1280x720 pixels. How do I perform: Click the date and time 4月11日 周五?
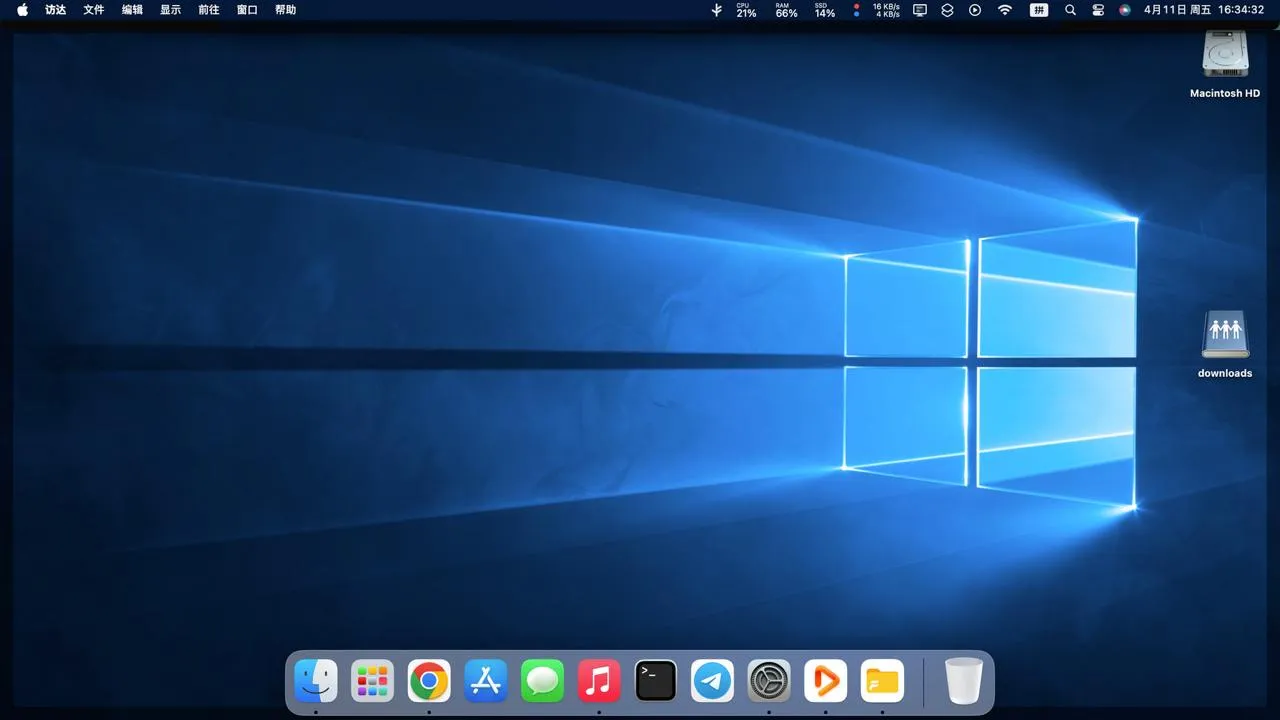[1177, 10]
